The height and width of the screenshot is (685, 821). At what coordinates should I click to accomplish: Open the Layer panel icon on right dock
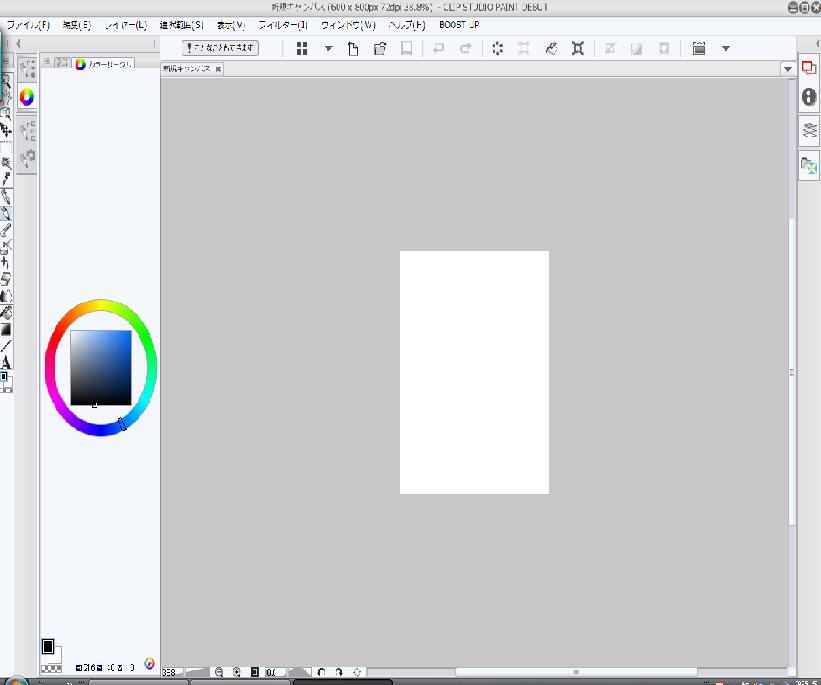click(809, 129)
